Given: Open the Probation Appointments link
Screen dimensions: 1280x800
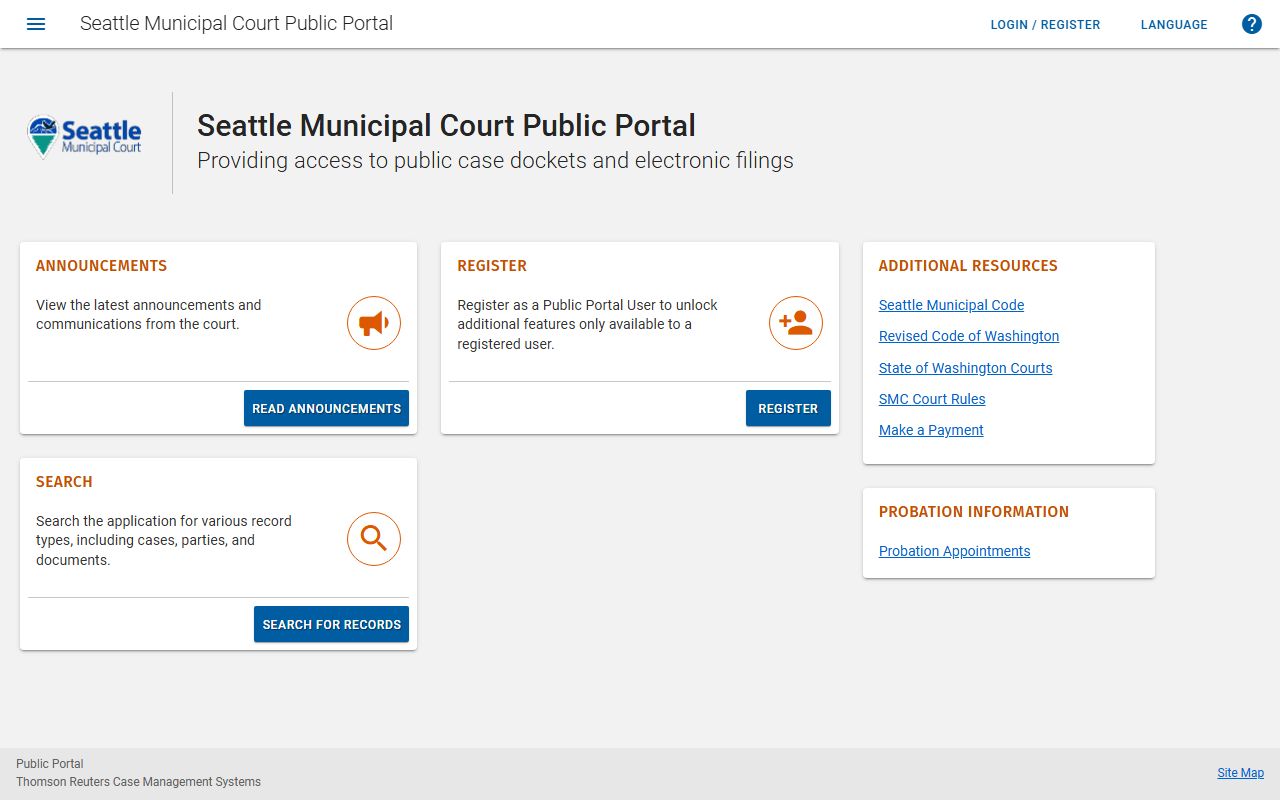Looking at the screenshot, I should click(x=954, y=551).
